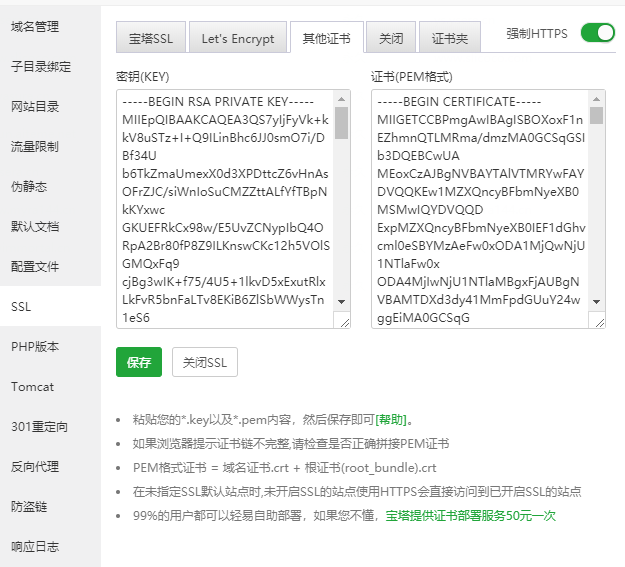The height and width of the screenshot is (567, 625).
Task: Select PHP版本 from the sidebar
Action: pyautogui.click(x=35, y=347)
